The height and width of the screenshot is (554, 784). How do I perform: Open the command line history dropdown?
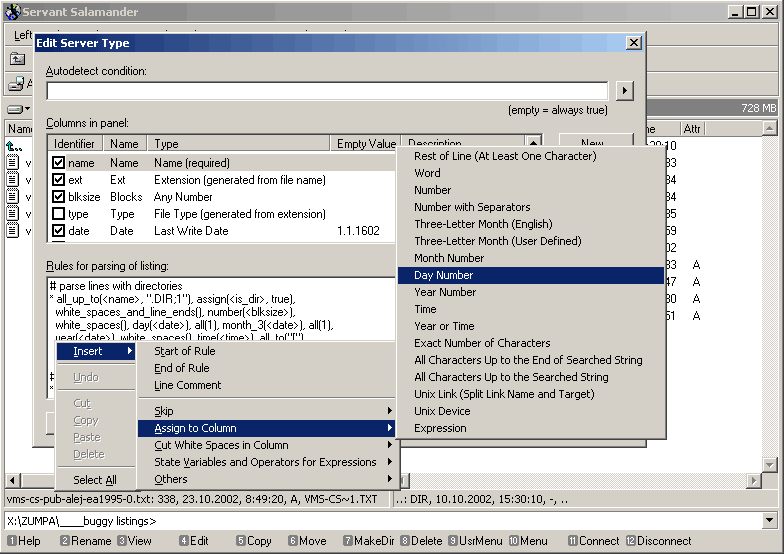point(770,520)
